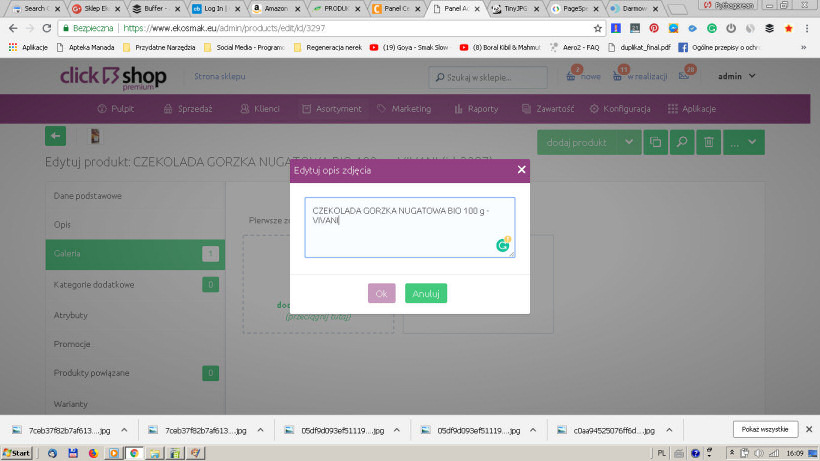Switch to the Buffer browser tab
Screen dimensions: 820x461
pyautogui.click(x=156, y=8)
